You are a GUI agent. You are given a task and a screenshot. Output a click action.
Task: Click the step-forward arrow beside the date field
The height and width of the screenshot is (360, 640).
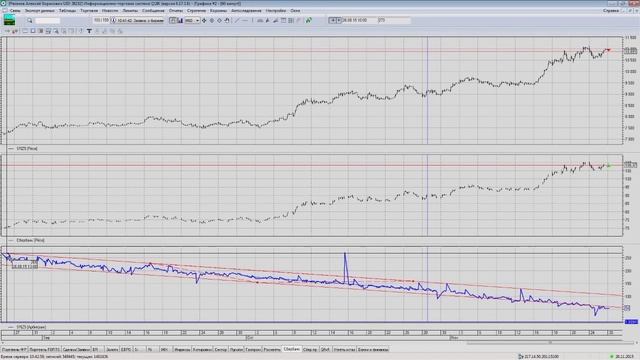point(338,20)
